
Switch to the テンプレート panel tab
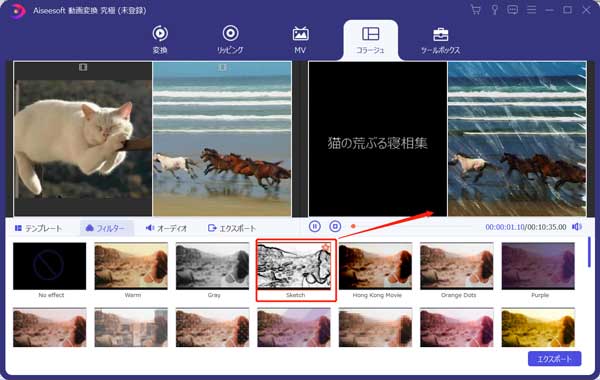[x=38, y=228]
